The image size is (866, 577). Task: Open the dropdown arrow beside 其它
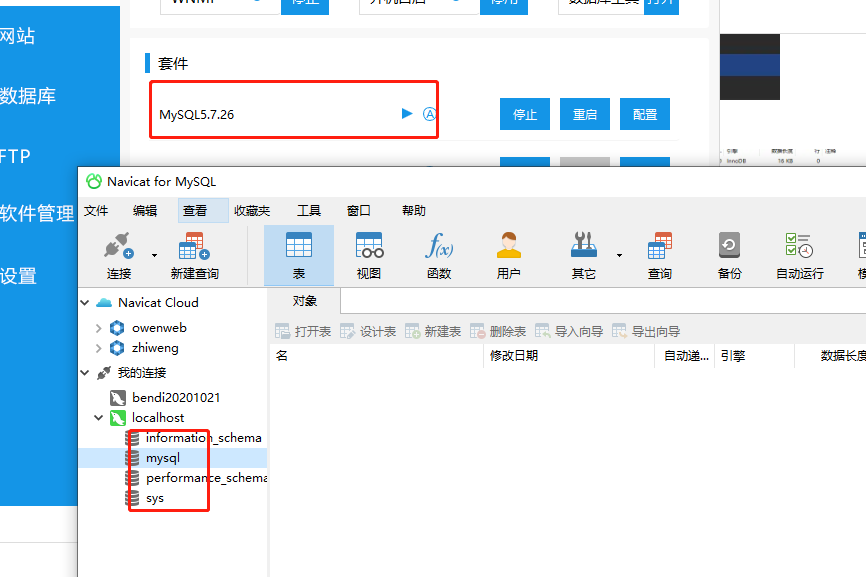[619, 255]
